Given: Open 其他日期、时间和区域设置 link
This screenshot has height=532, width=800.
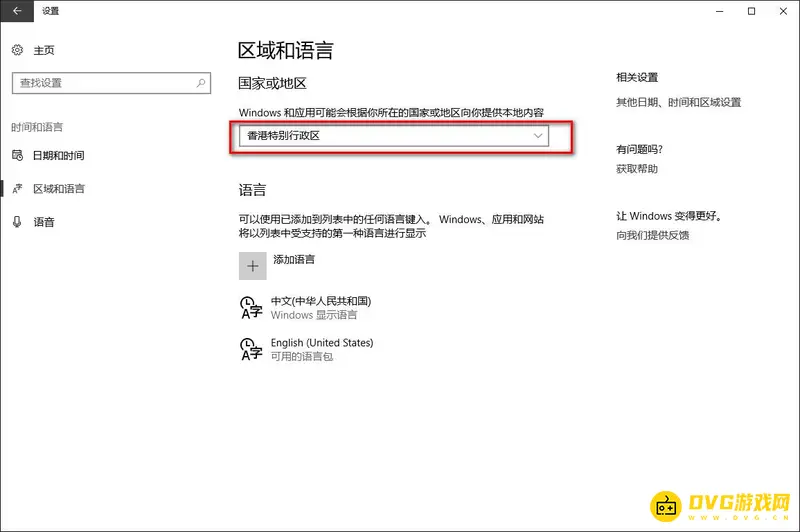Looking at the screenshot, I should pyautogui.click(x=678, y=102).
